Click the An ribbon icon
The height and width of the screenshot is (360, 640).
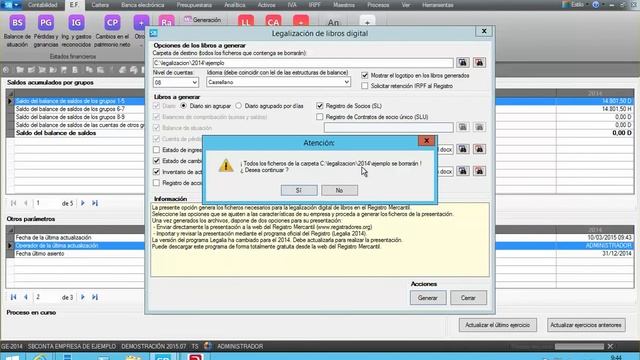pyautogui.click(x=333, y=22)
